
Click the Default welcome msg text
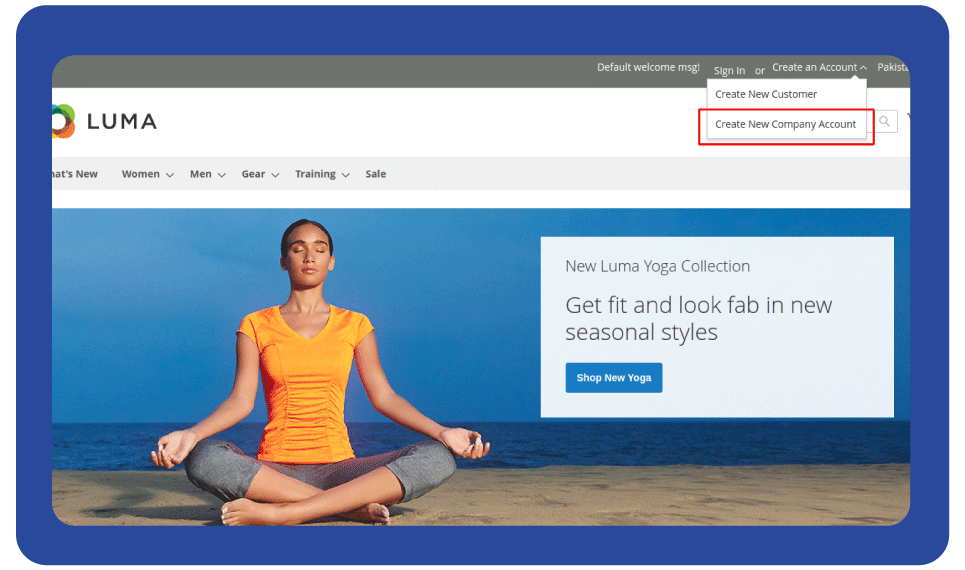pyautogui.click(x=648, y=68)
